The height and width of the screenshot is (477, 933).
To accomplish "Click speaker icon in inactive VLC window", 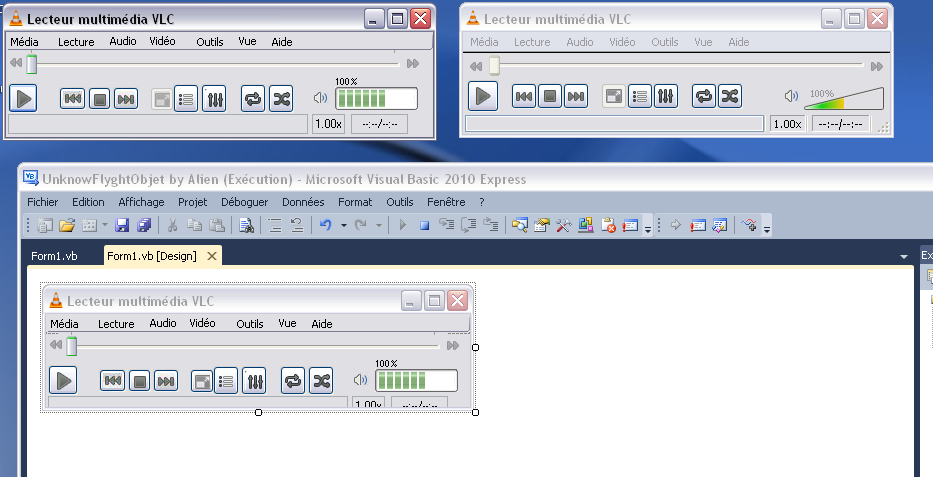I will 791,96.
